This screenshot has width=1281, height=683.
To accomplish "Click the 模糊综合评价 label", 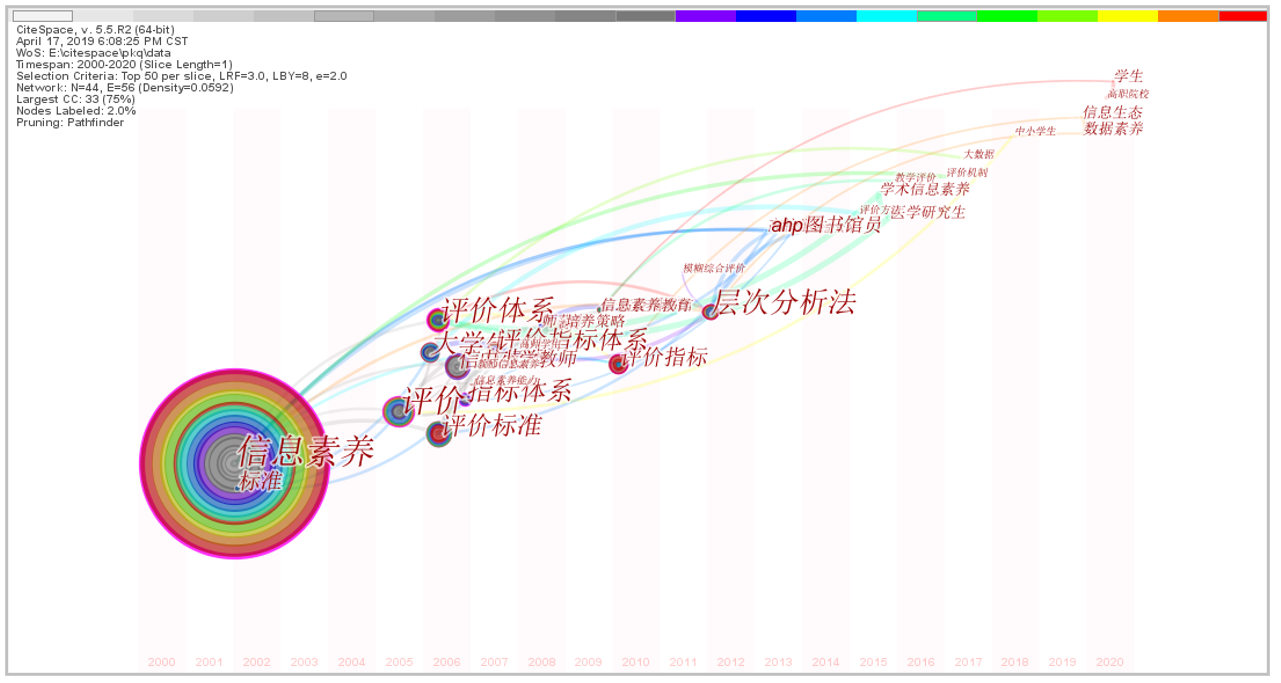I will click(714, 268).
